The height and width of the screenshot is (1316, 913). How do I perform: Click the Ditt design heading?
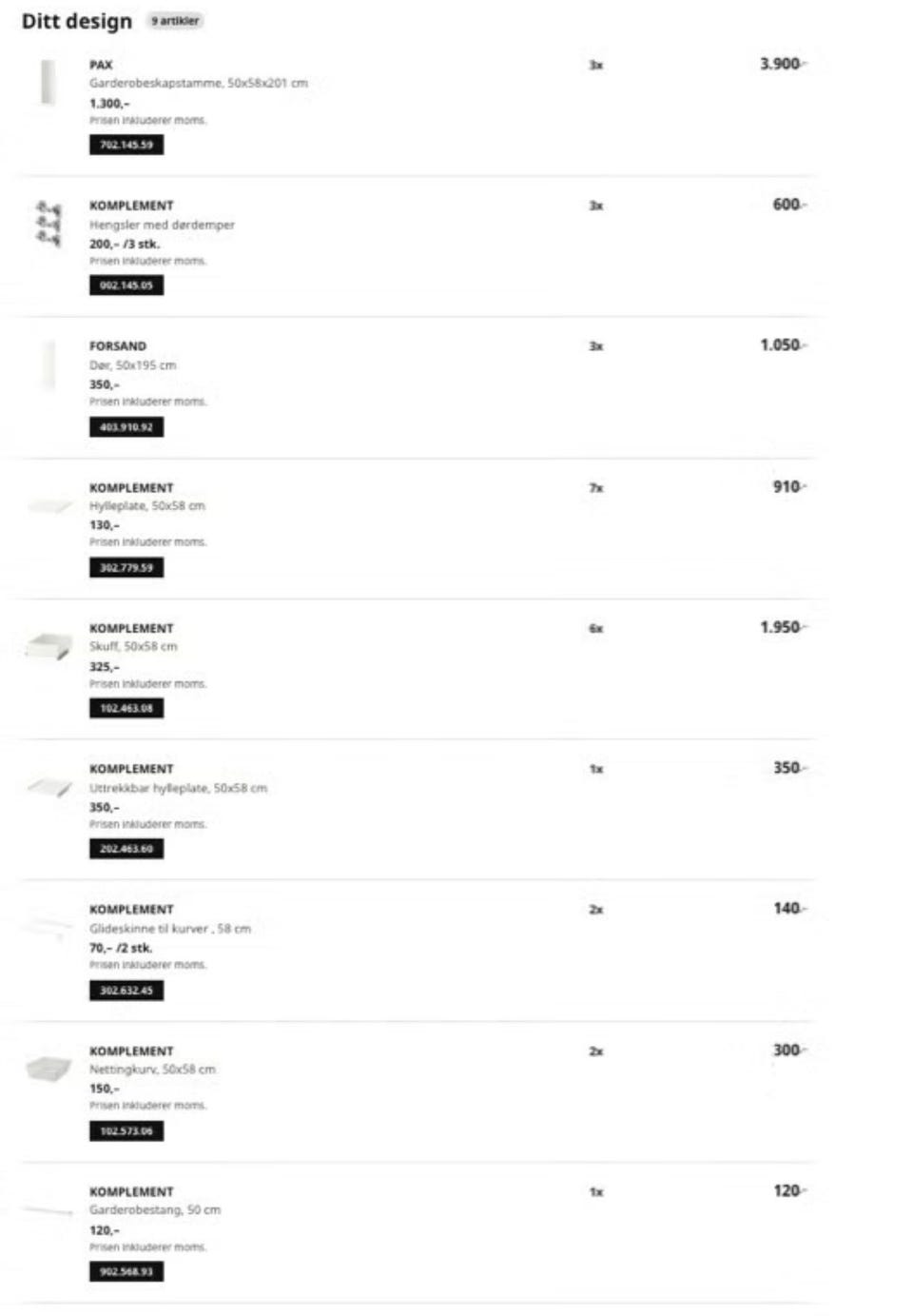[x=77, y=21]
